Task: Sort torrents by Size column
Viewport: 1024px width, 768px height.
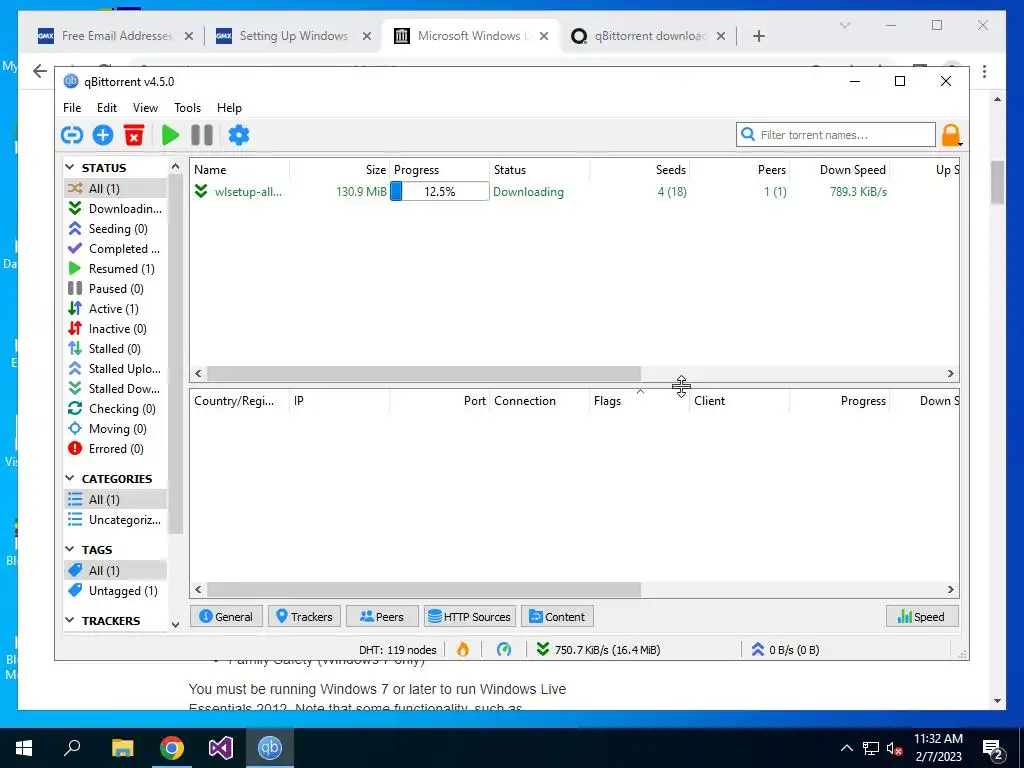Action: click(x=340, y=170)
